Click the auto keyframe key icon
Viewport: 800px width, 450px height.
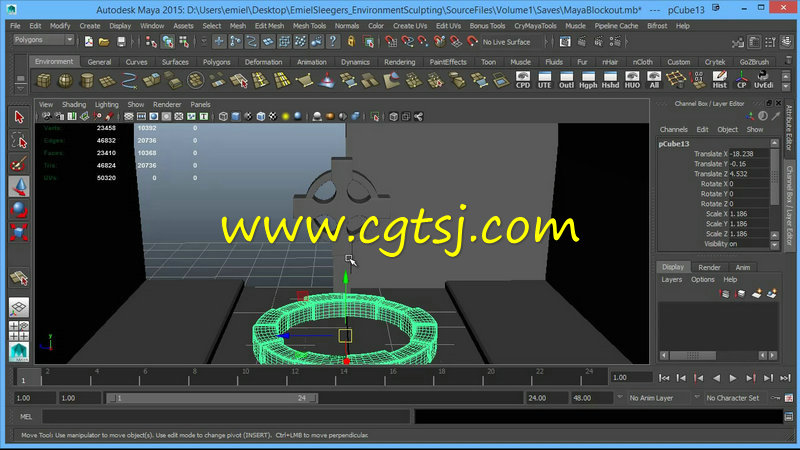[776, 398]
